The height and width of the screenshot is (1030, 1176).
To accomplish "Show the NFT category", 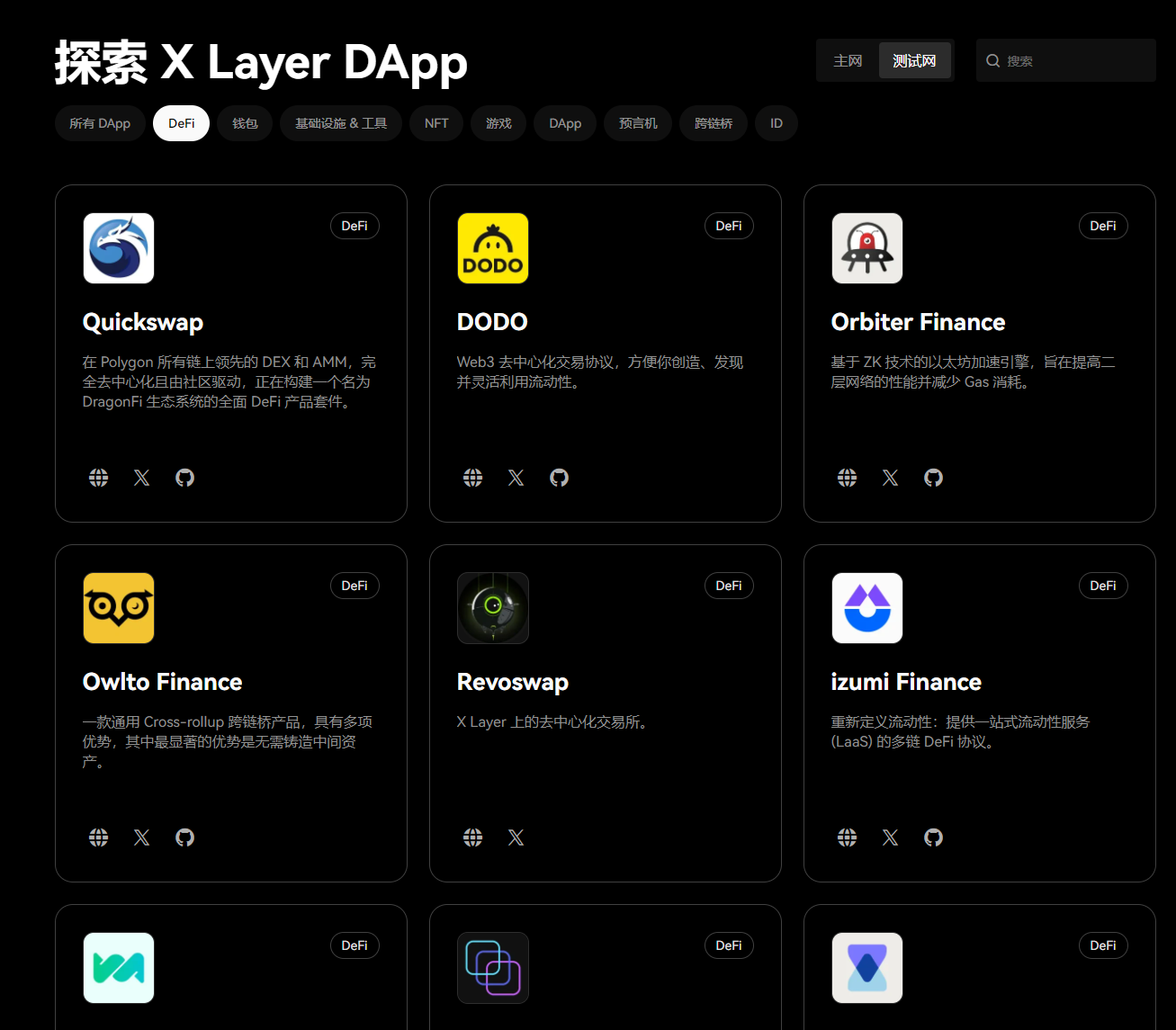I will (436, 123).
